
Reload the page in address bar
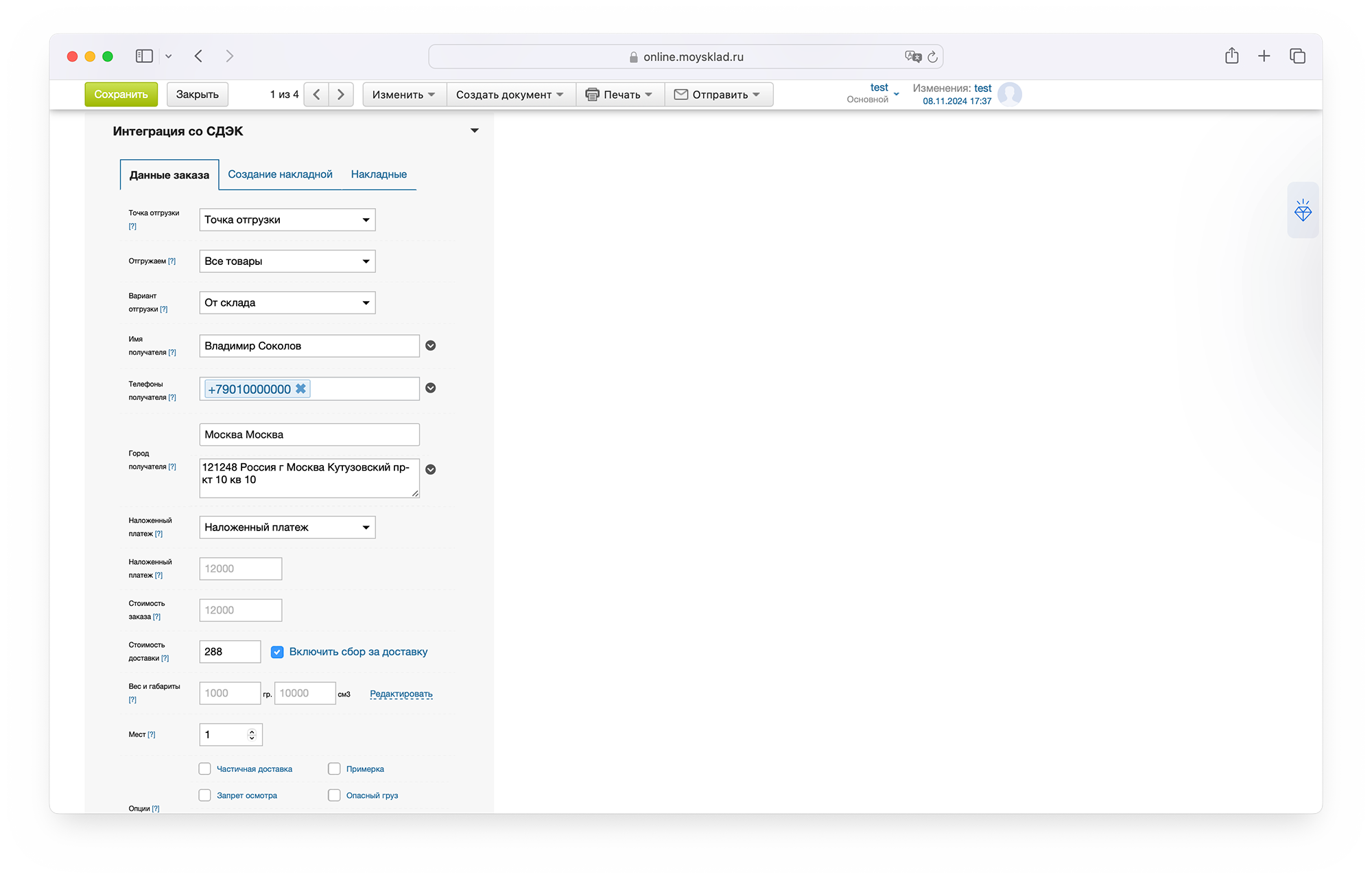(x=932, y=57)
